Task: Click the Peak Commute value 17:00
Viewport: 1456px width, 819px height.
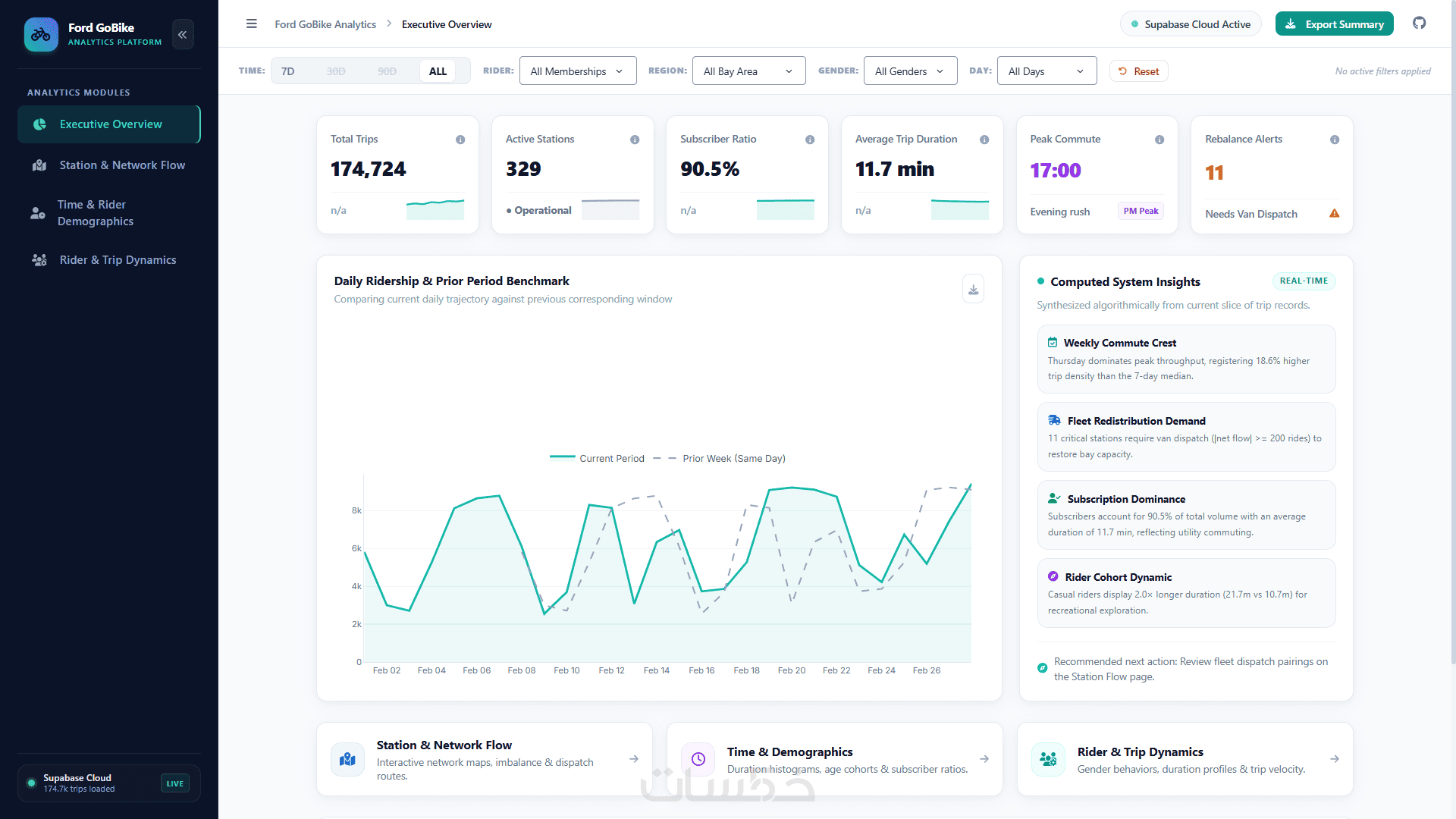Action: coord(1056,171)
